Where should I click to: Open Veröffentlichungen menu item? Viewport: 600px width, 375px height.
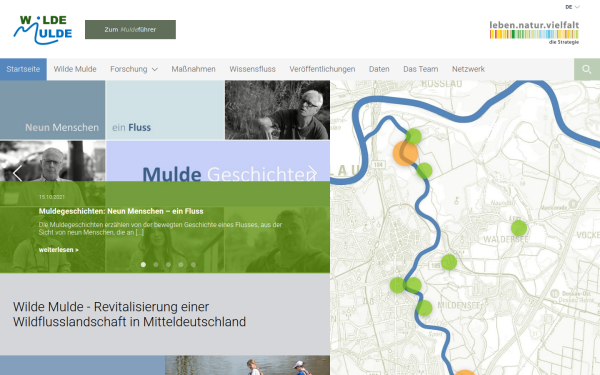click(322, 69)
